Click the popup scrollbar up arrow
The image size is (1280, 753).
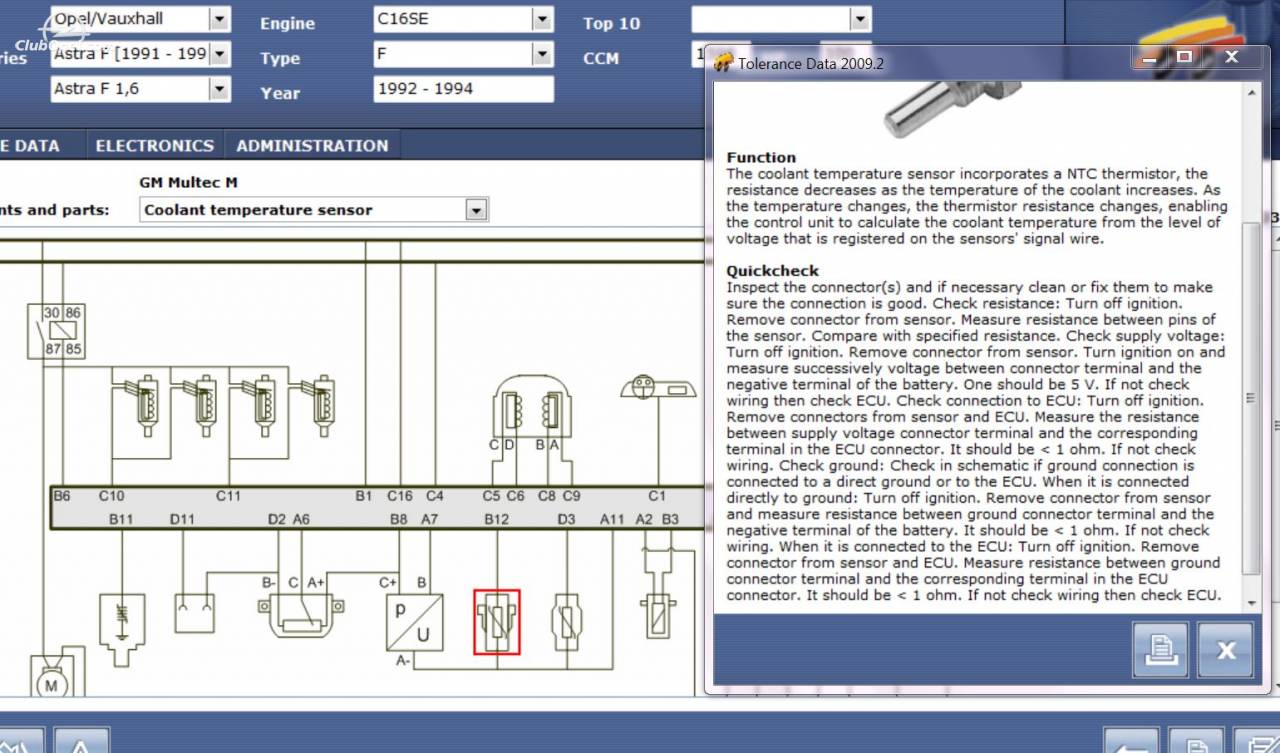(1252, 92)
